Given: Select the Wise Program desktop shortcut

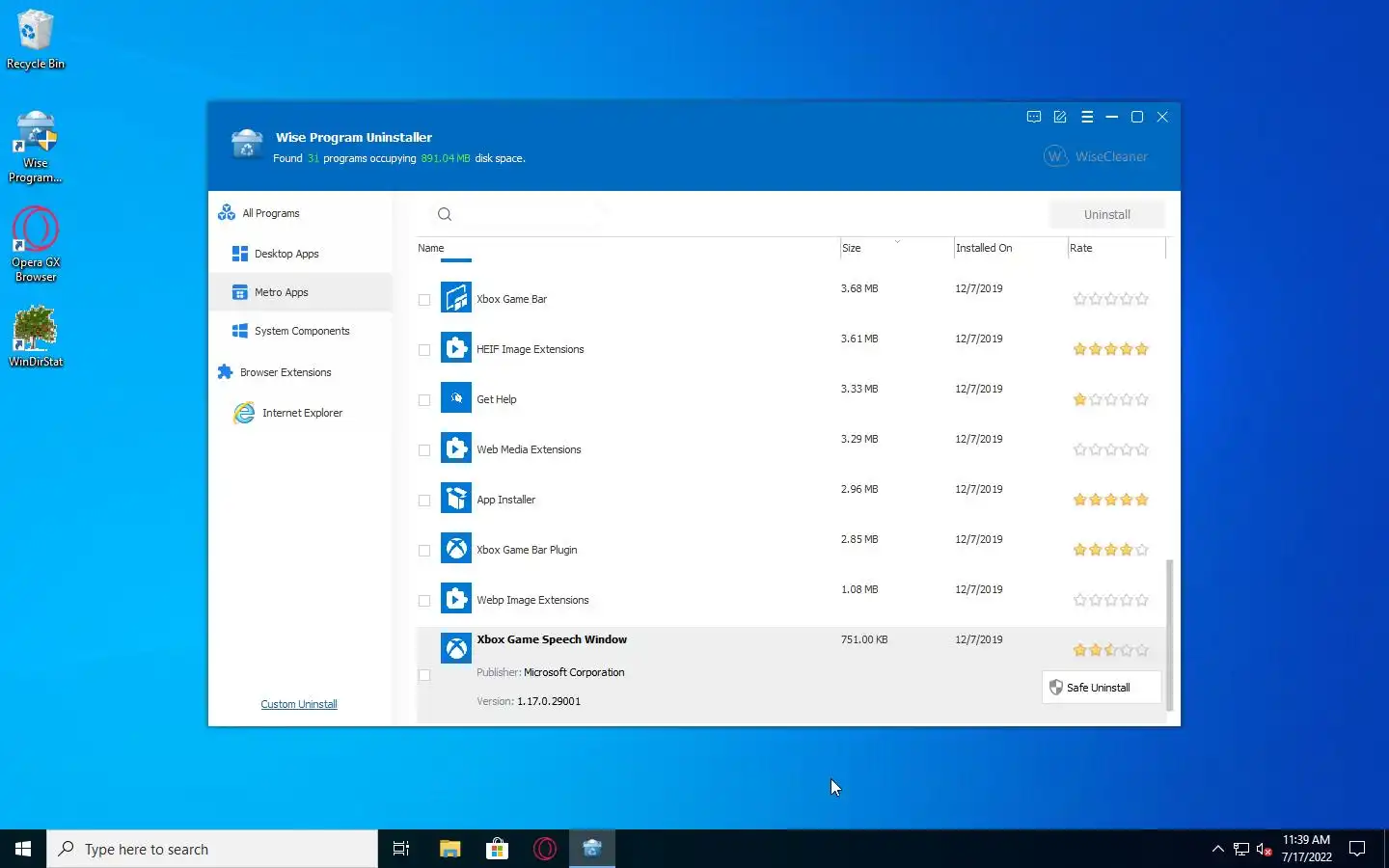Looking at the screenshot, I should point(36,147).
